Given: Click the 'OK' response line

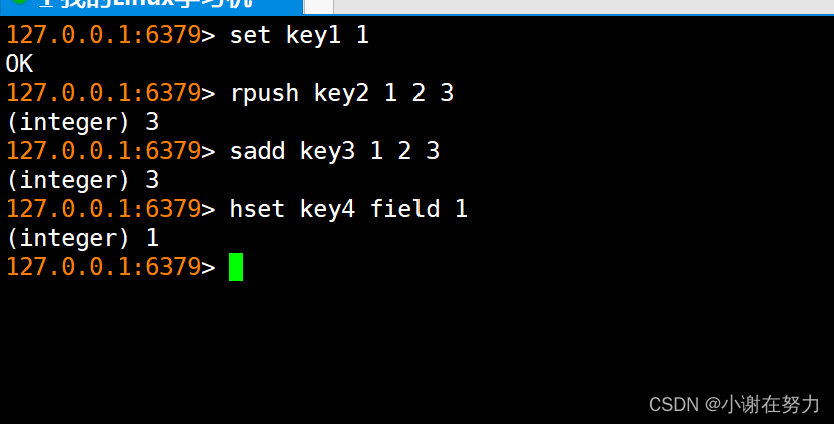Looking at the screenshot, I should pos(20,64).
